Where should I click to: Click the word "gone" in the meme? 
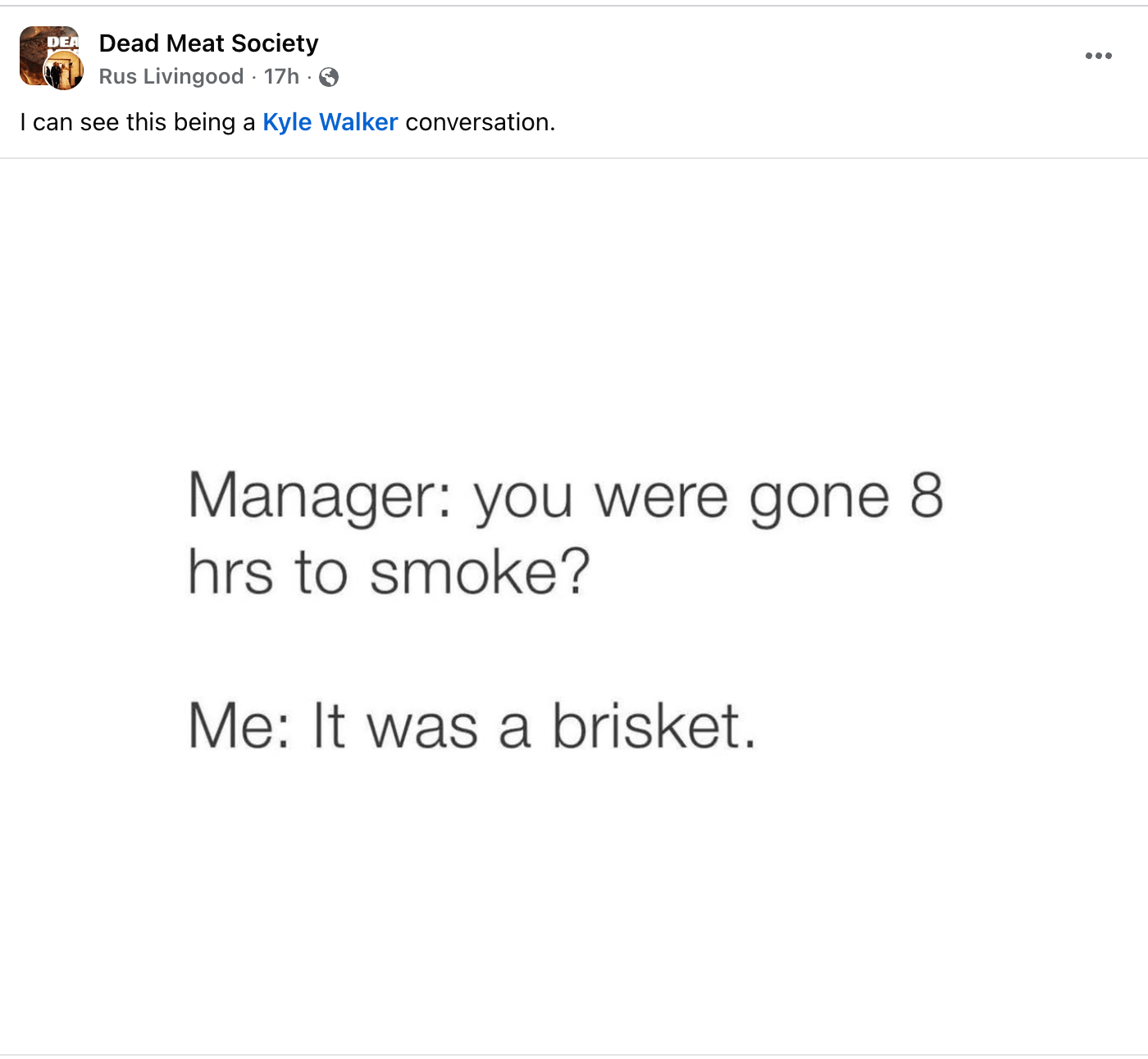click(819, 497)
